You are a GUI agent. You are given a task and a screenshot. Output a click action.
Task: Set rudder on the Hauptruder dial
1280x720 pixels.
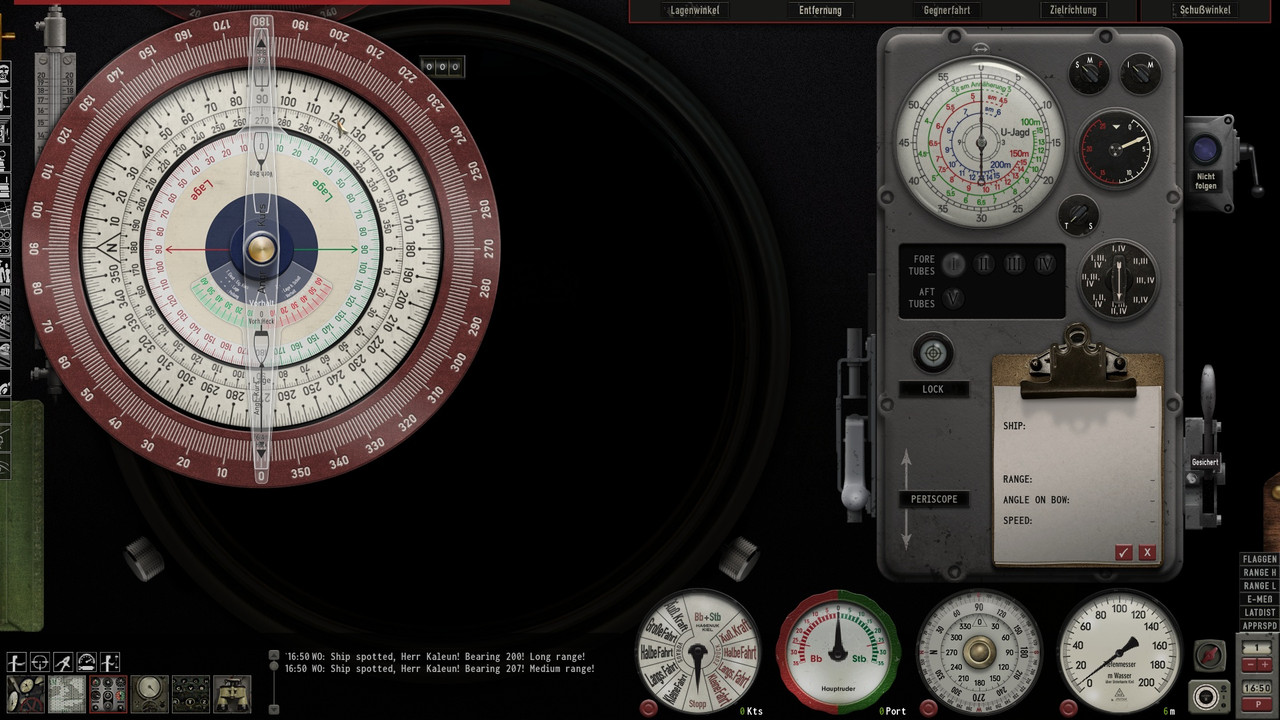[x=839, y=652]
